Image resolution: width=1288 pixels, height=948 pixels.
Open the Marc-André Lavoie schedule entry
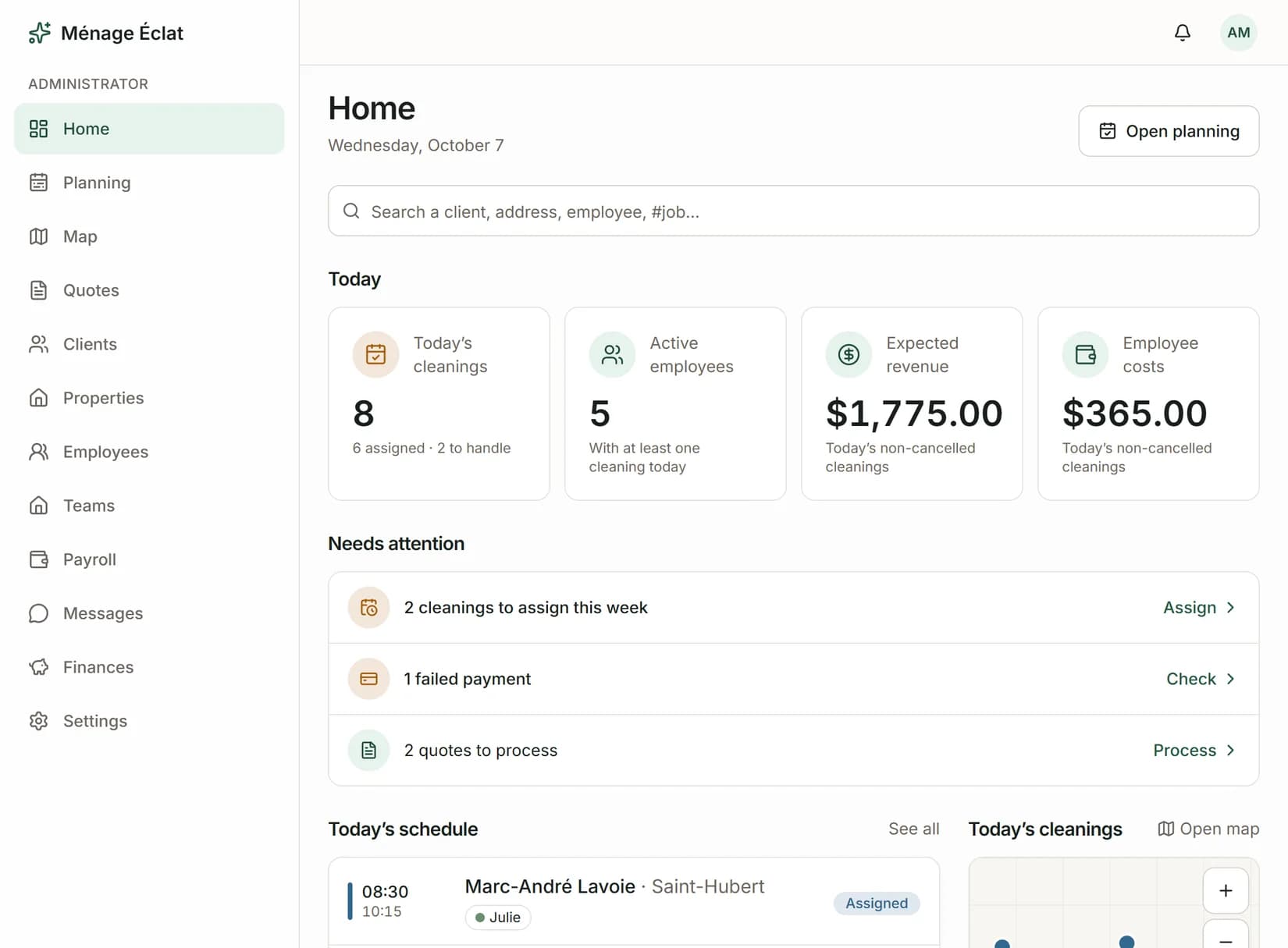[x=634, y=902]
